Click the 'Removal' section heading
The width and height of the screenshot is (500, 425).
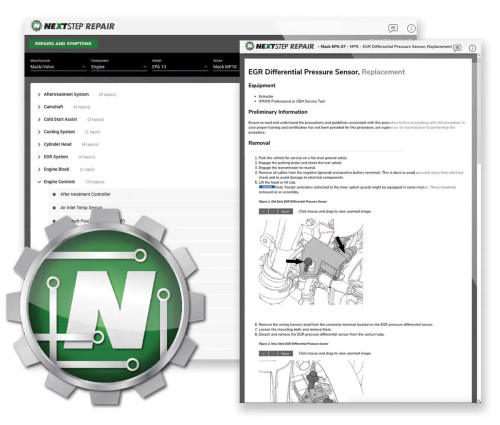pyautogui.click(x=259, y=143)
